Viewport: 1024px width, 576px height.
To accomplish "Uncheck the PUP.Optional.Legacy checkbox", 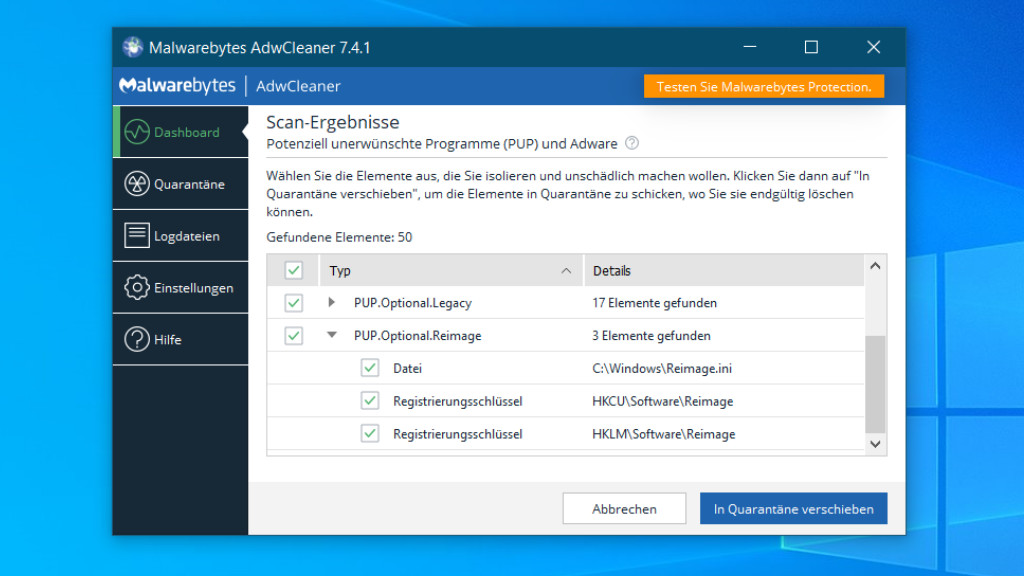I will 294,303.
